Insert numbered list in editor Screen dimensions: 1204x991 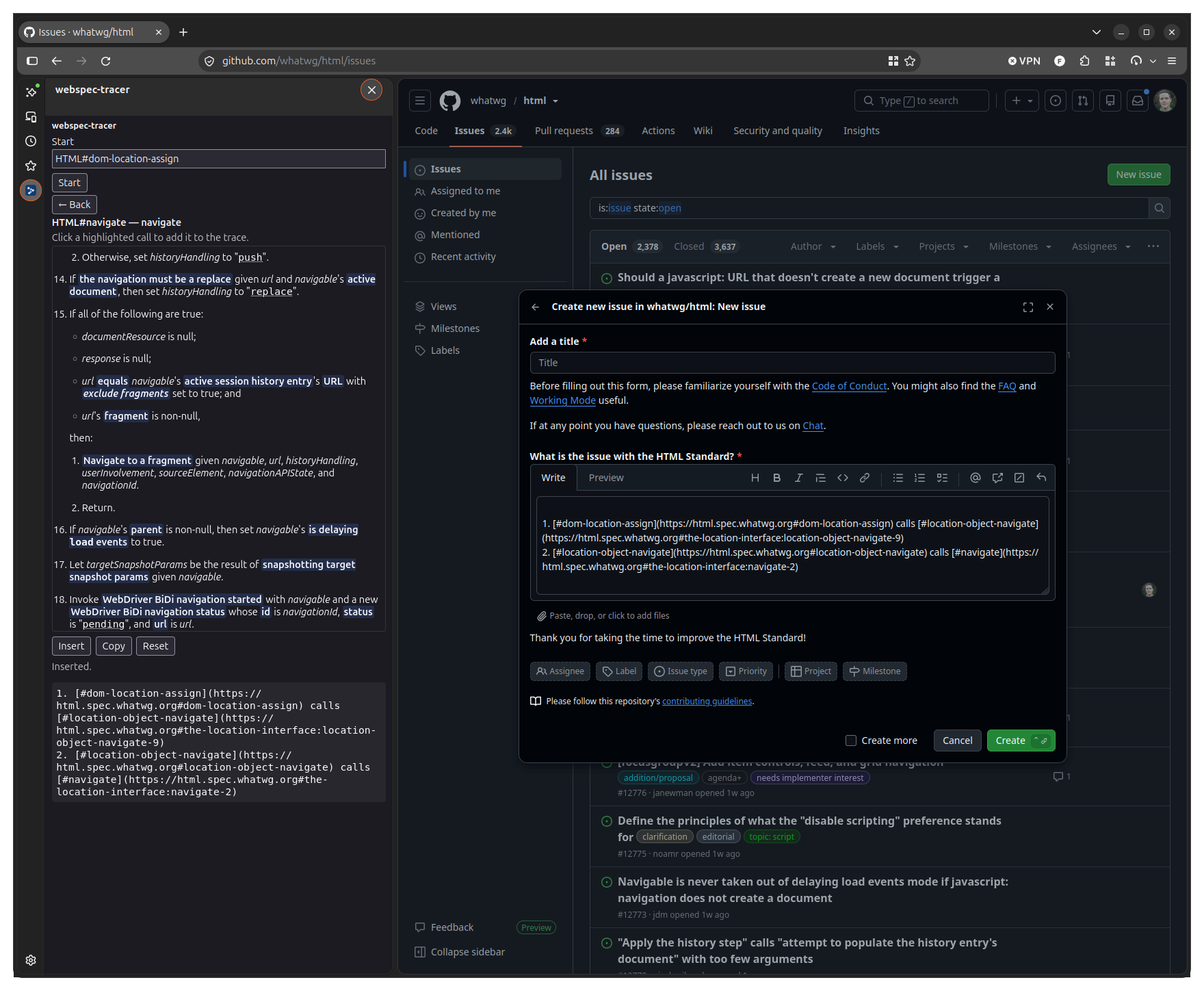click(919, 478)
